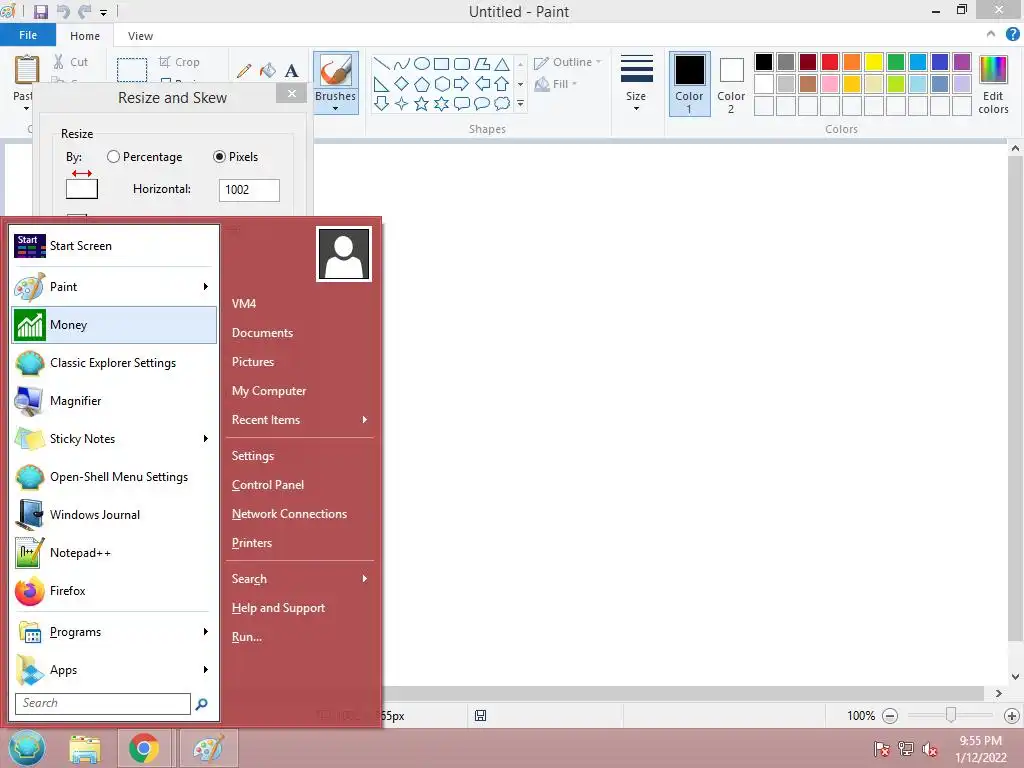Pick the Four-point star shape
This screenshot has height=768, width=1024.
[x=402, y=103]
